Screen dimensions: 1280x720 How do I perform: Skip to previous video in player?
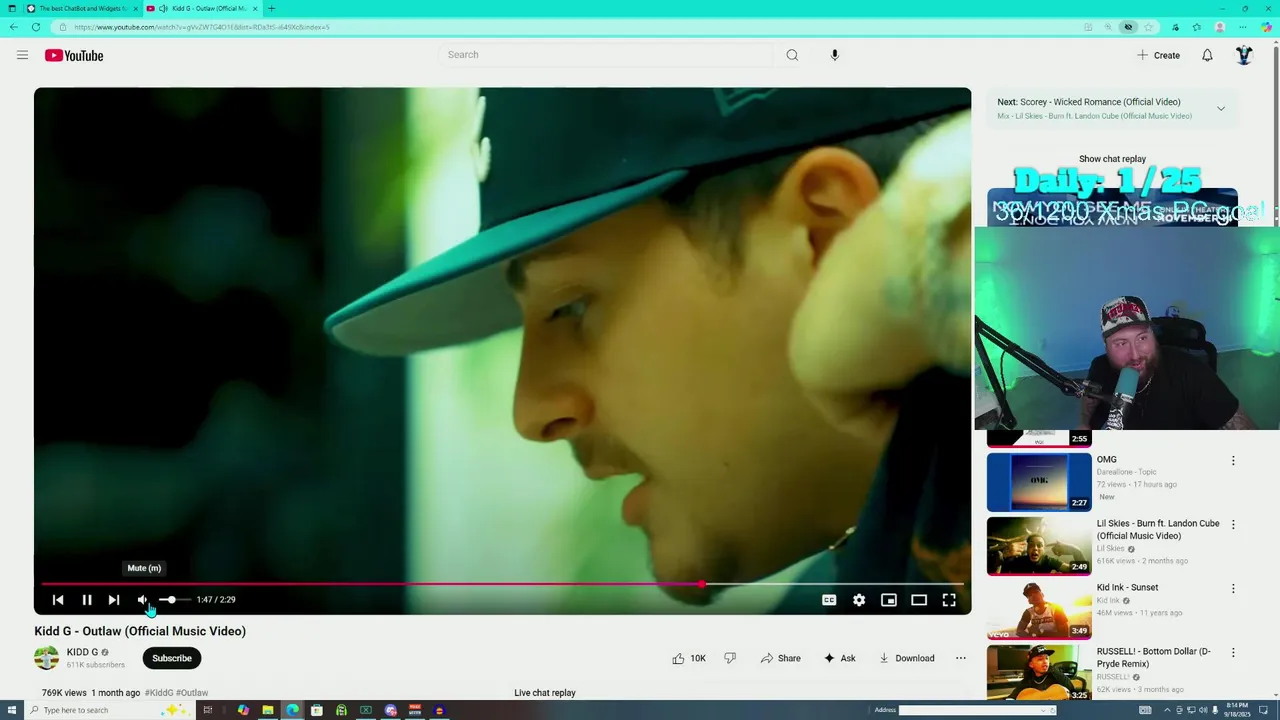coord(58,600)
